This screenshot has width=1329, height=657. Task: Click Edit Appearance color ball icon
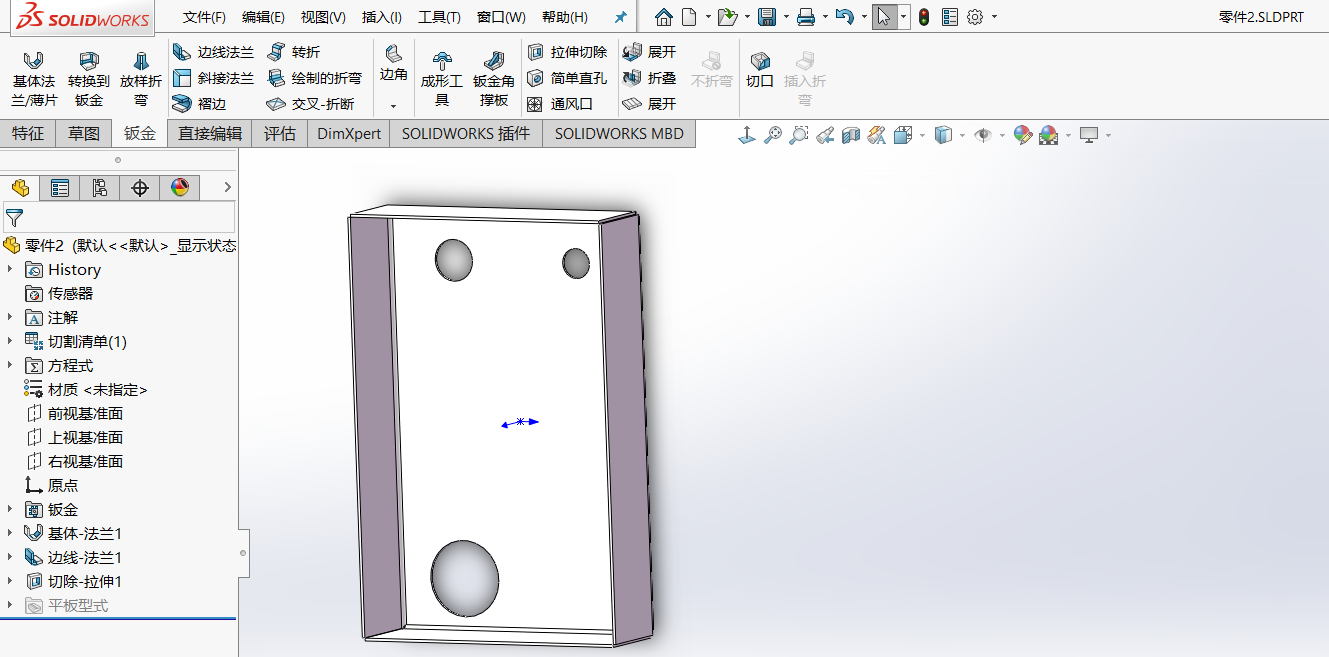1022,135
